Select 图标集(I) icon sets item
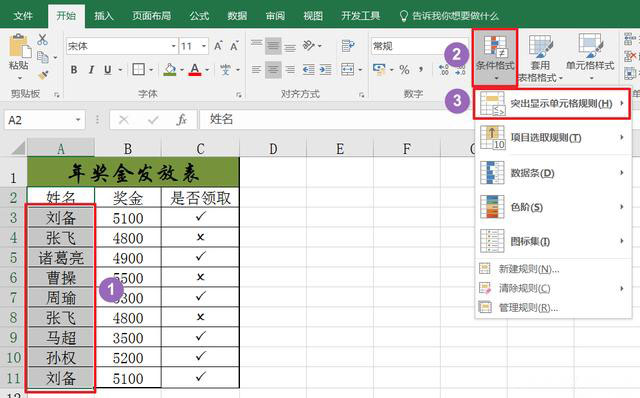Screen dimensions: 640x398 coord(553,241)
